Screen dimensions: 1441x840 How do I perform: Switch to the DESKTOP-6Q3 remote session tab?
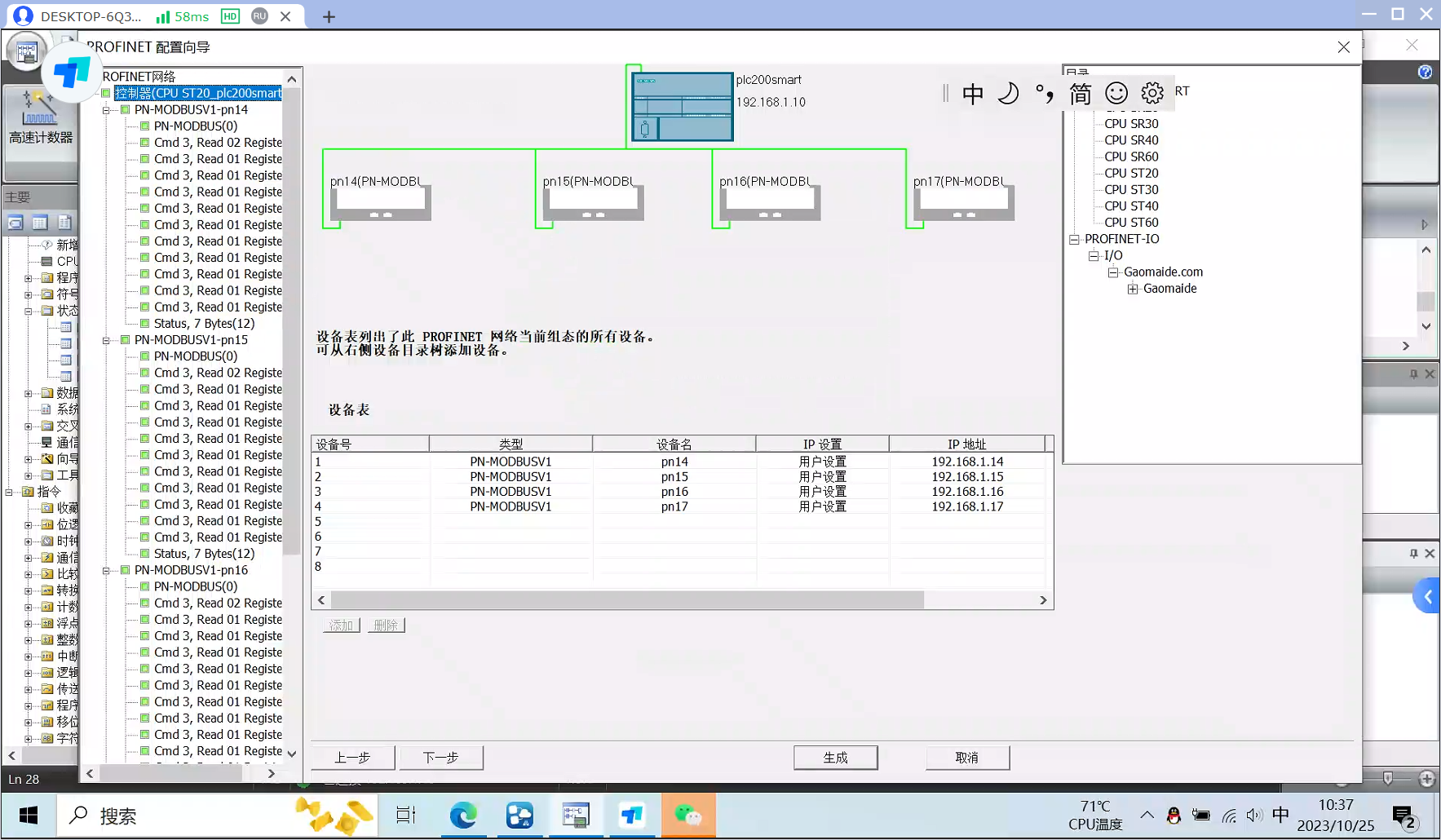coord(90,16)
